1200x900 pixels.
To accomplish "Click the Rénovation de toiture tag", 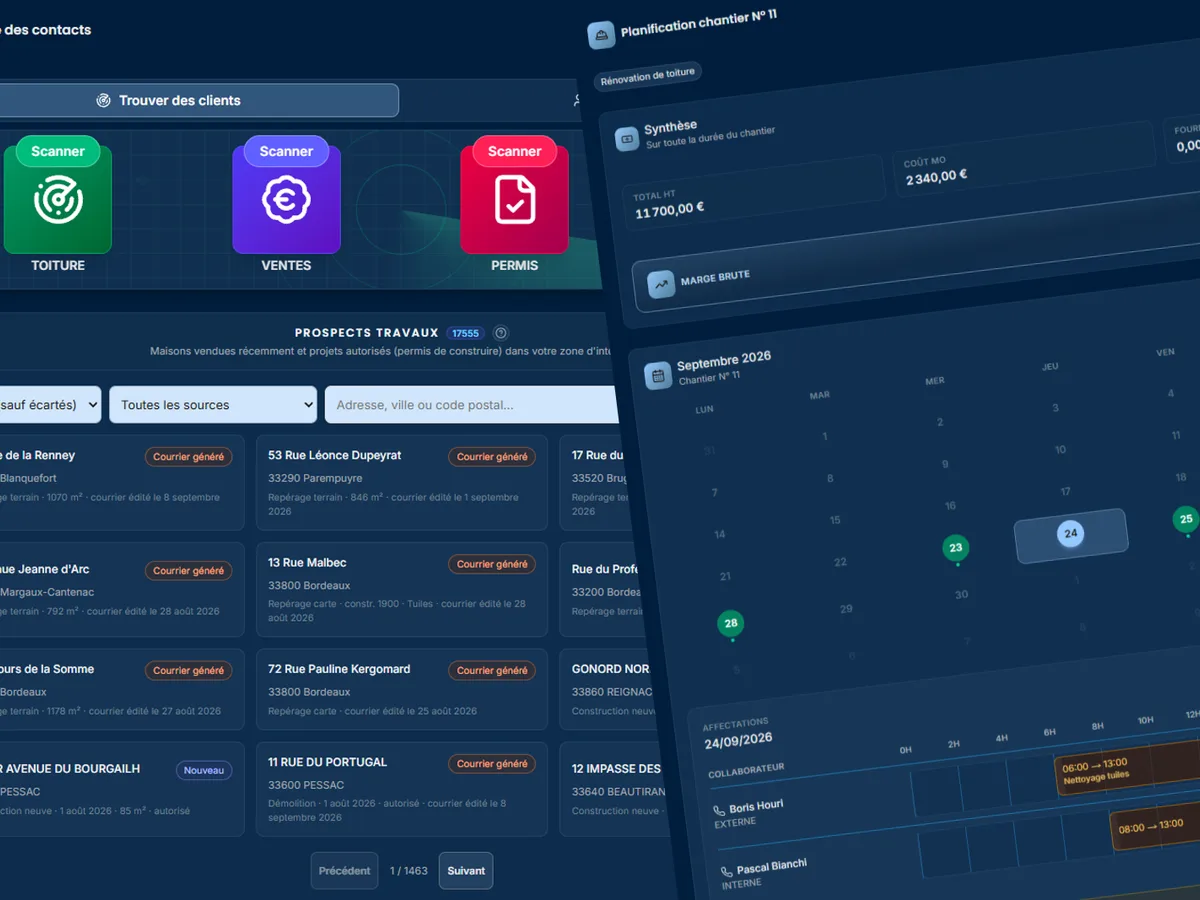I will pos(648,76).
